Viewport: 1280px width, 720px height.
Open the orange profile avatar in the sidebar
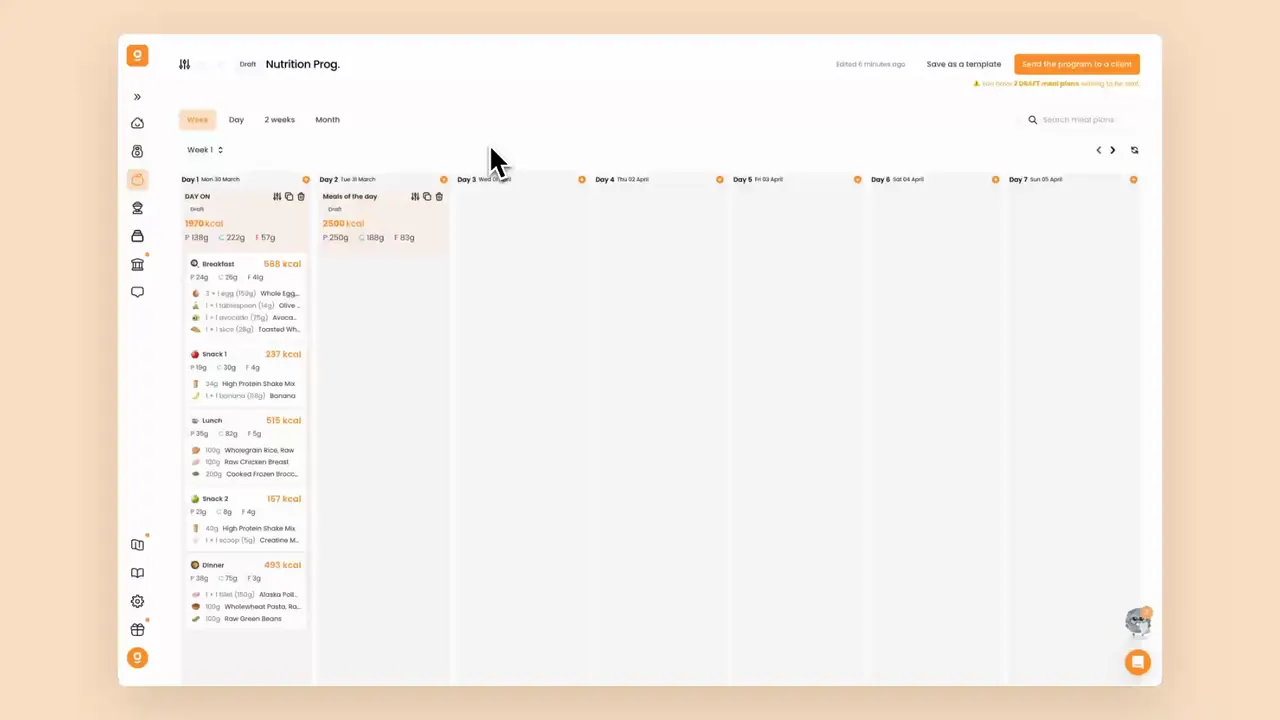[x=138, y=657]
